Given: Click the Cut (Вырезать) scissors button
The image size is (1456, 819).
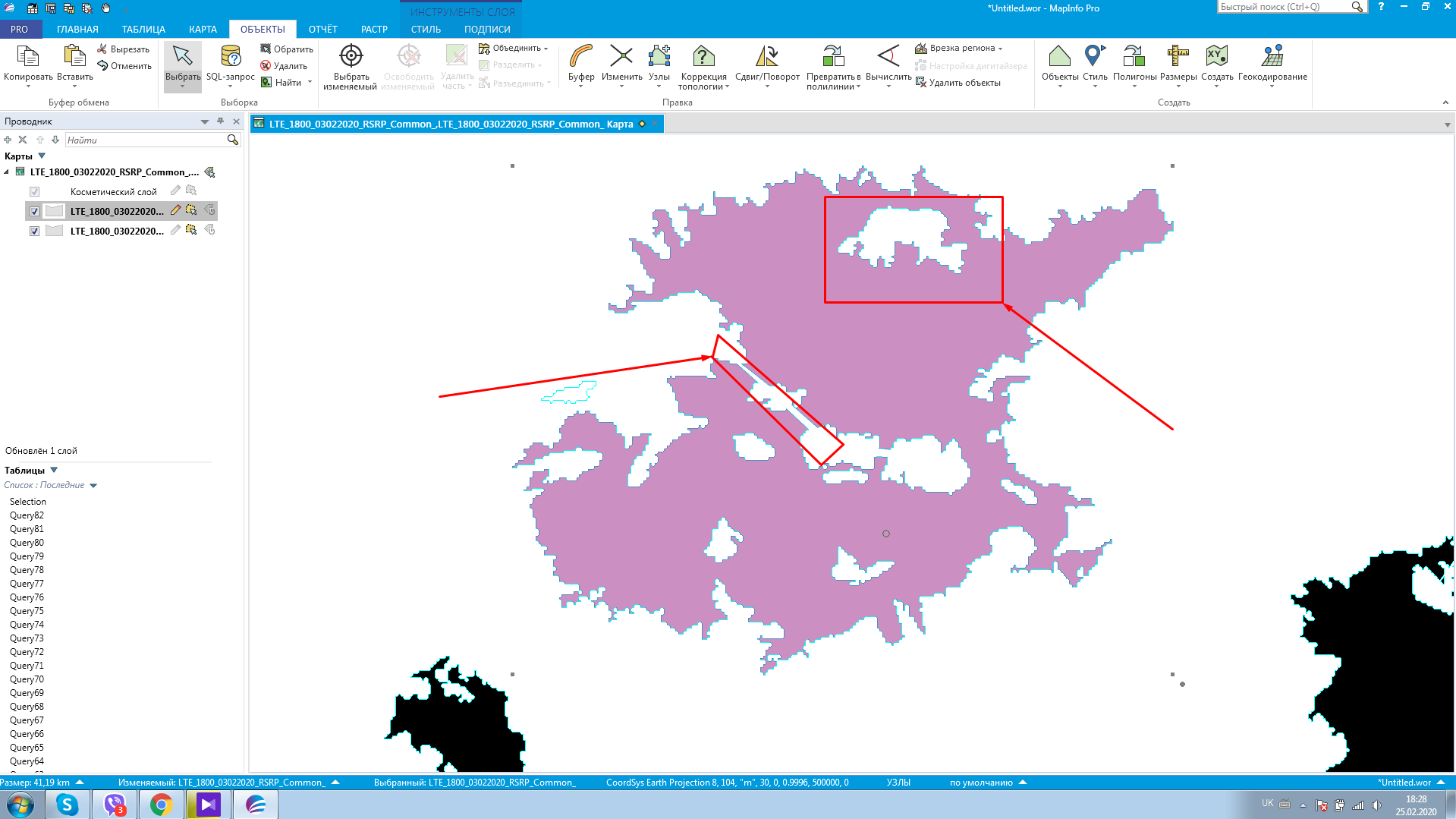Looking at the screenshot, I should [x=123, y=49].
